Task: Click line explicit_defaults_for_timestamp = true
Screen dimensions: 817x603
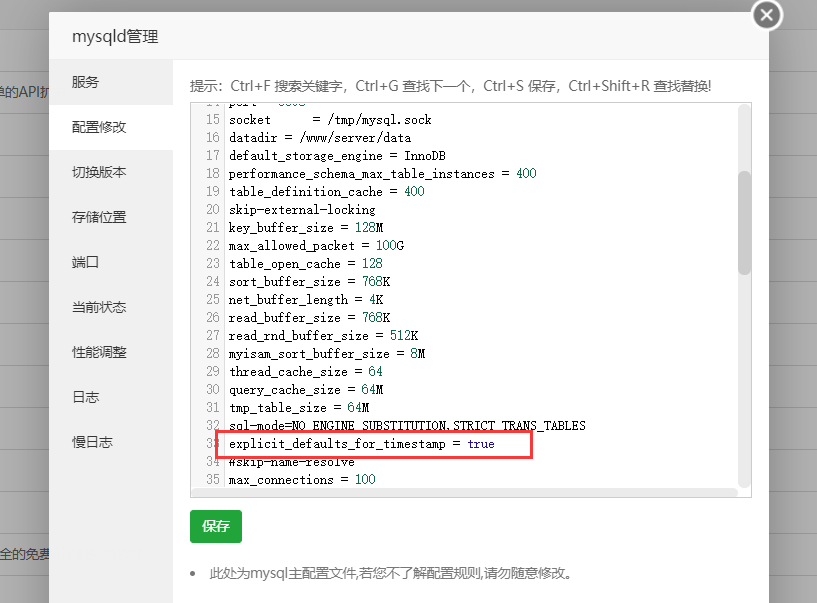Action: 362,444
